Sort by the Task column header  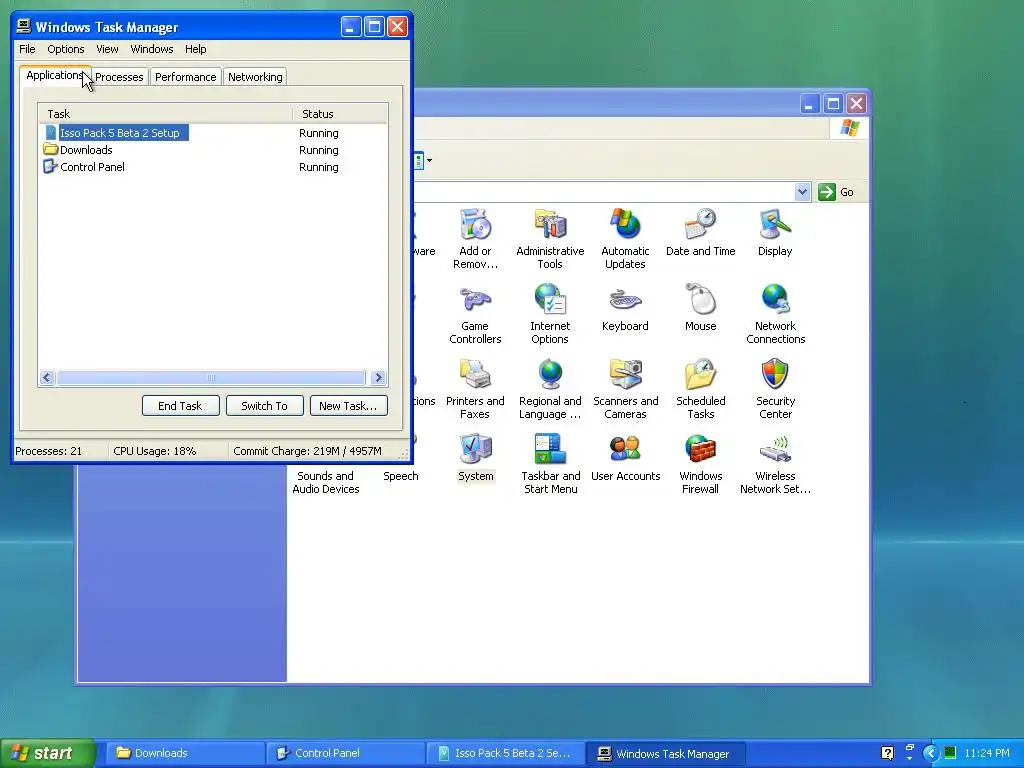tap(166, 114)
